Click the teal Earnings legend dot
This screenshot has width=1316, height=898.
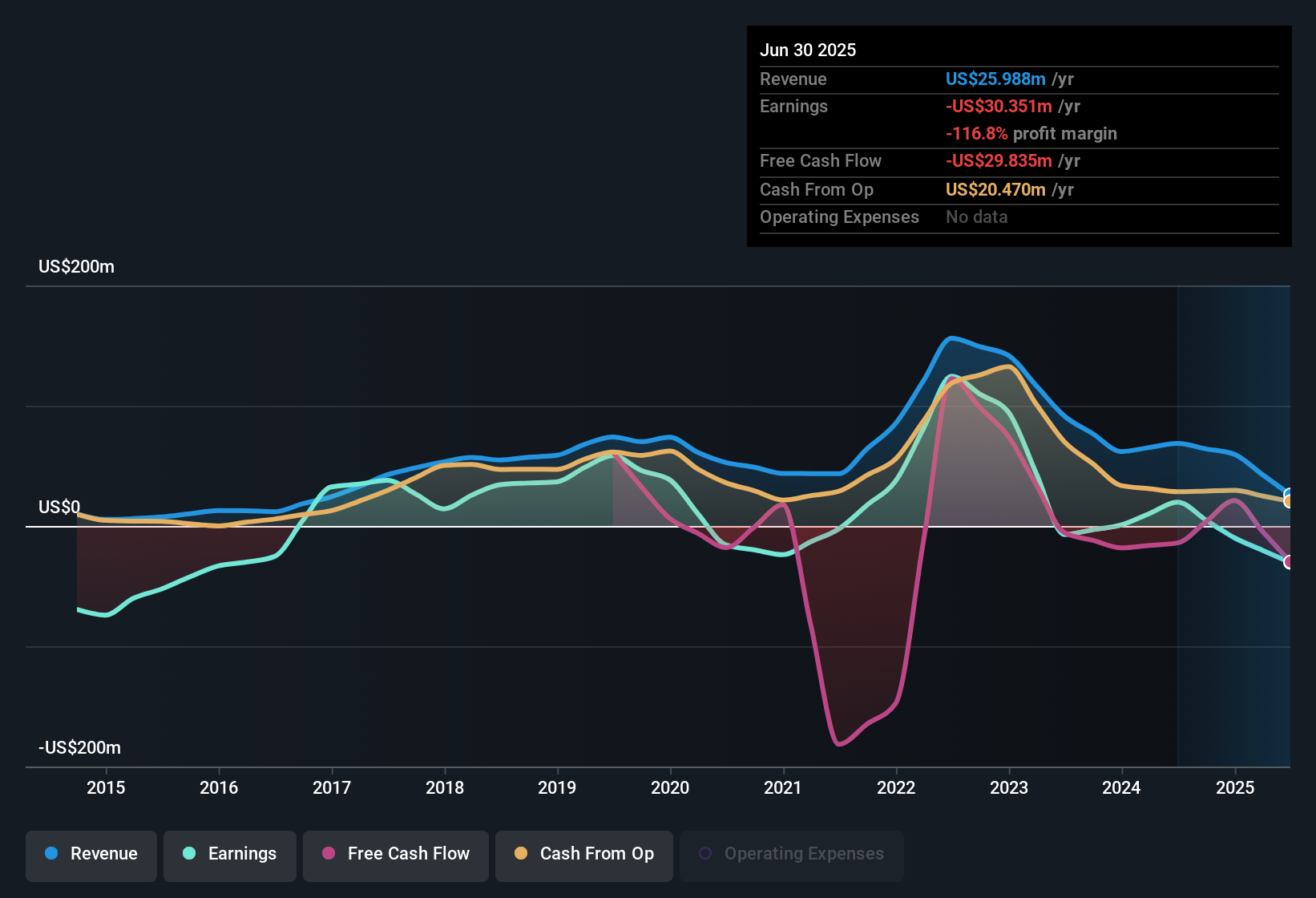tap(188, 855)
